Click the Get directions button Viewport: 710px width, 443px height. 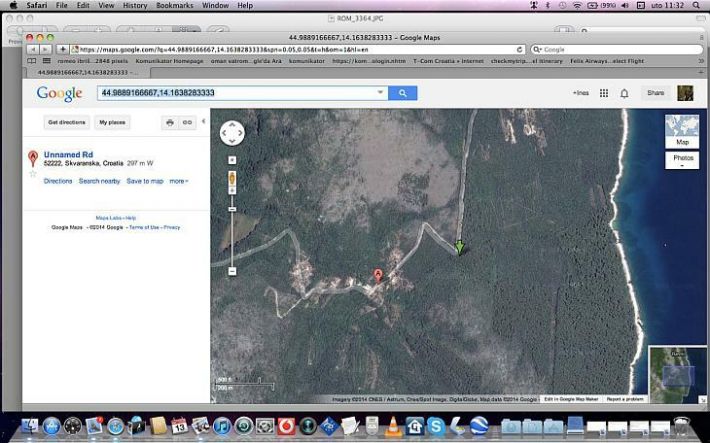tap(66, 122)
